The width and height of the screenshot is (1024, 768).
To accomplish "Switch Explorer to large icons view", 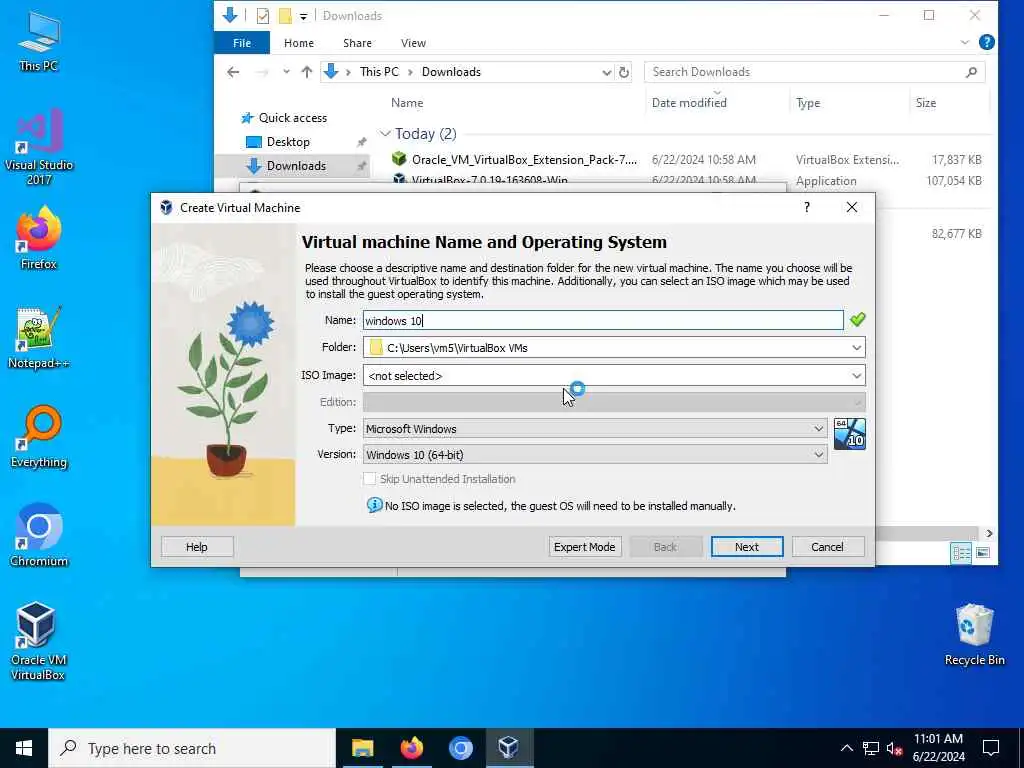I will (x=982, y=553).
